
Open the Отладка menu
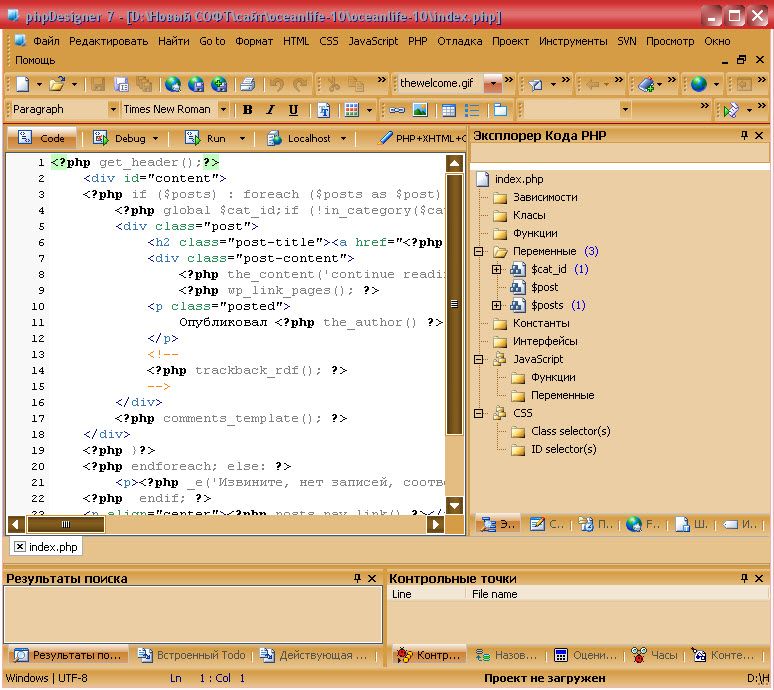point(459,41)
